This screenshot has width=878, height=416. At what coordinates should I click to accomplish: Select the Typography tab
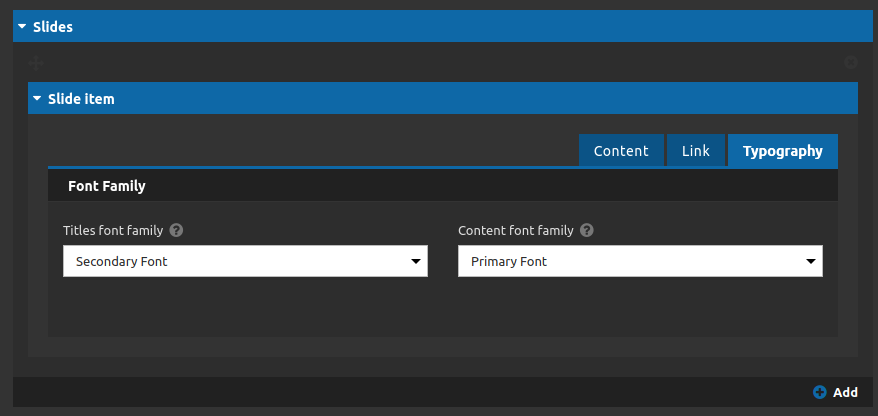783,151
